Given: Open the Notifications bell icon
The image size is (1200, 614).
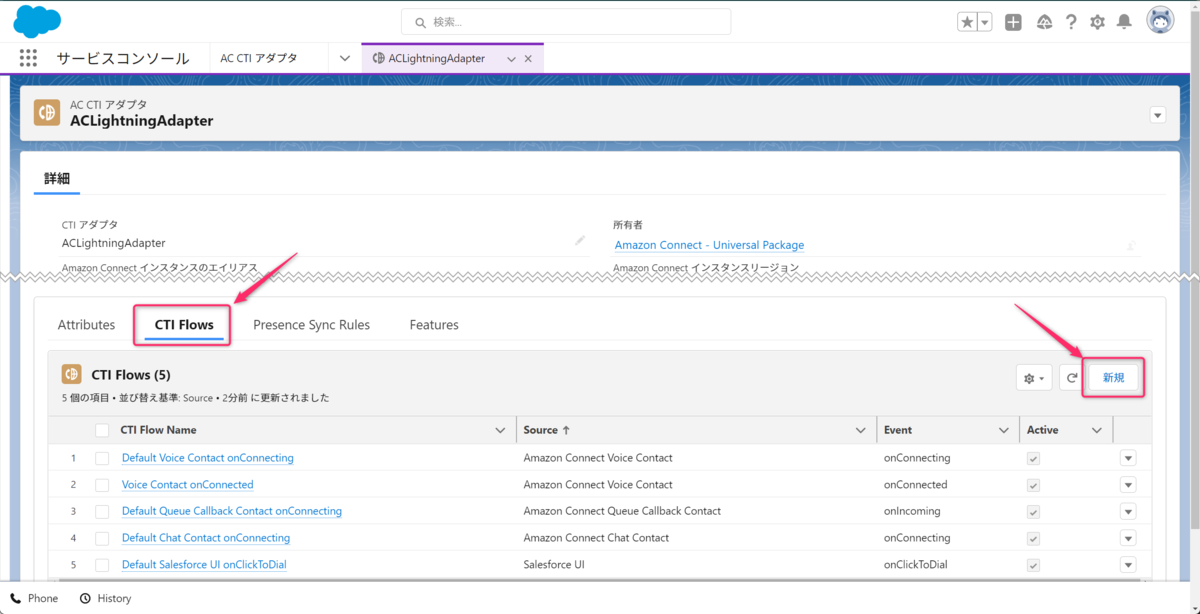Looking at the screenshot, I should 1124,22.
